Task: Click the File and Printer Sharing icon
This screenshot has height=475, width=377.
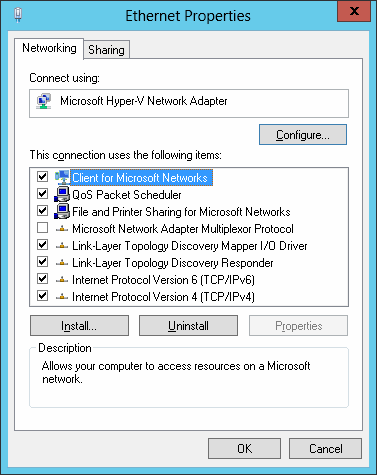Action: click(x=62, y=211)
